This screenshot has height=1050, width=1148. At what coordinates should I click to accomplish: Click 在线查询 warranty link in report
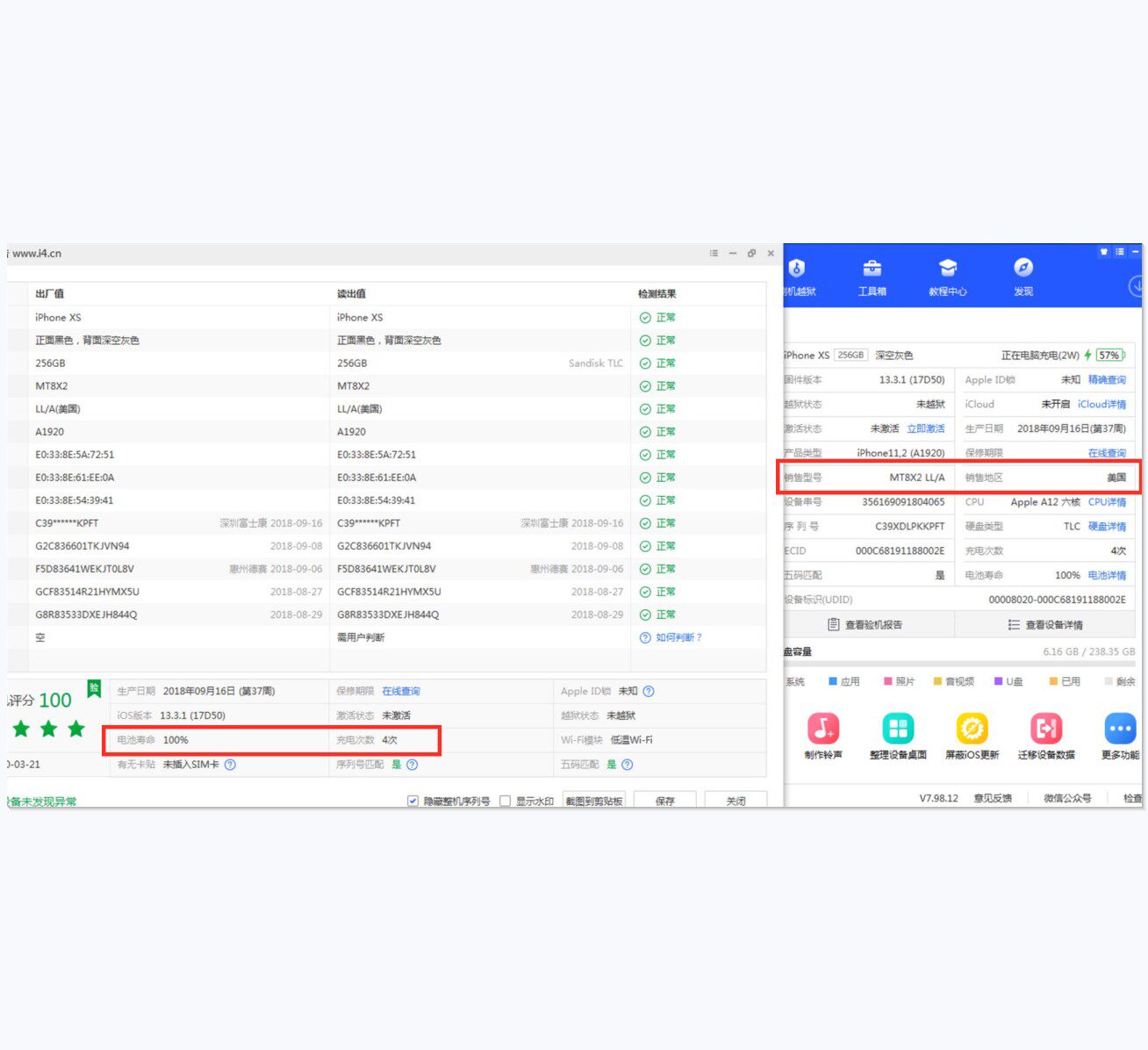click(400, 692)
